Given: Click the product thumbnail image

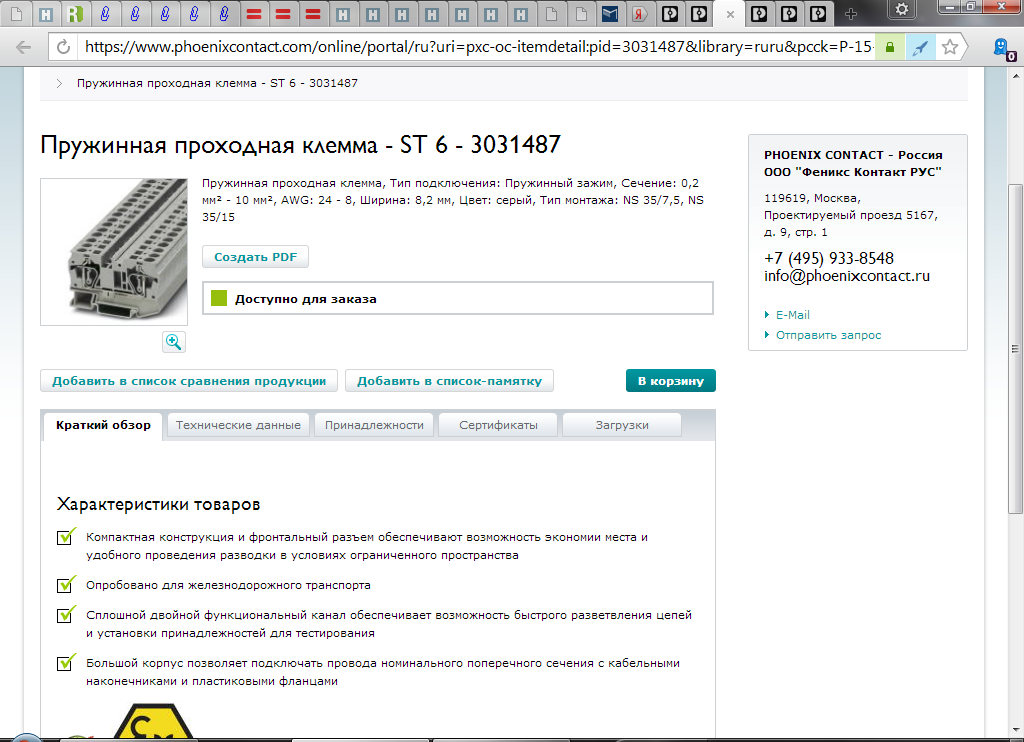Looking at the screenshot, I should pos(114,251).
